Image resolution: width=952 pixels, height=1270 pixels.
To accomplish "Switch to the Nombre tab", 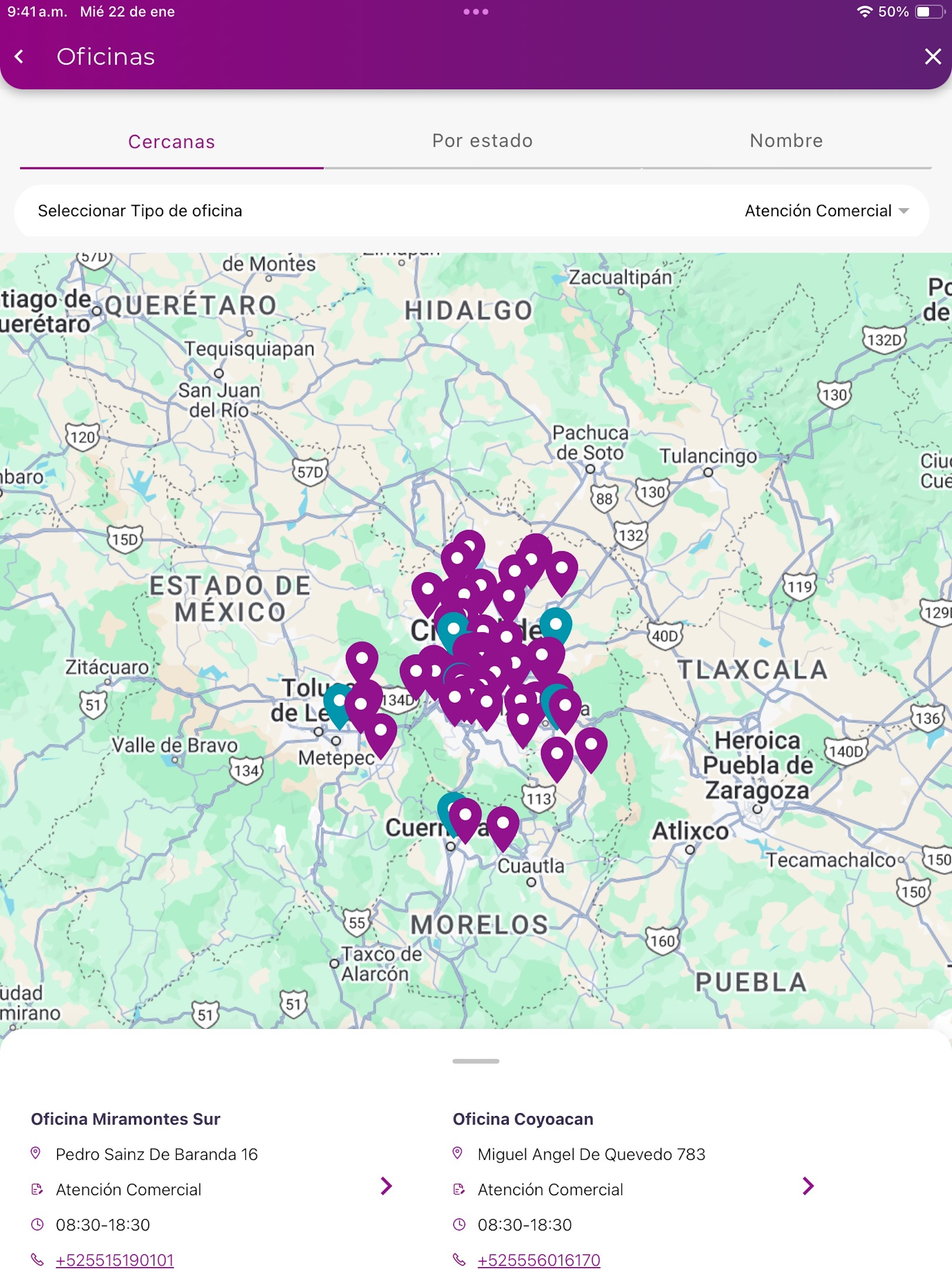I will tap(786, 141).
